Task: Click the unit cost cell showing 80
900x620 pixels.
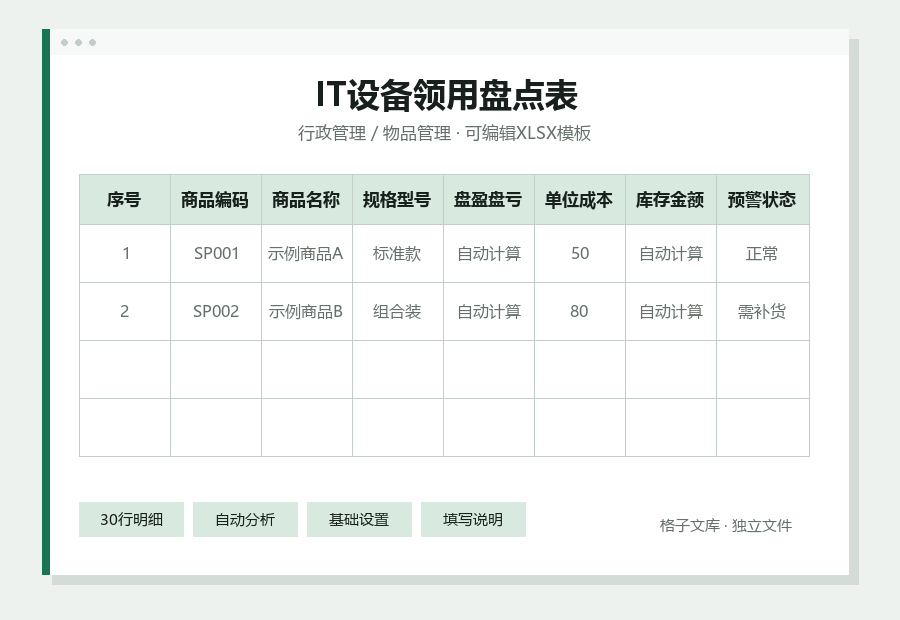Action: coord(580,311)
